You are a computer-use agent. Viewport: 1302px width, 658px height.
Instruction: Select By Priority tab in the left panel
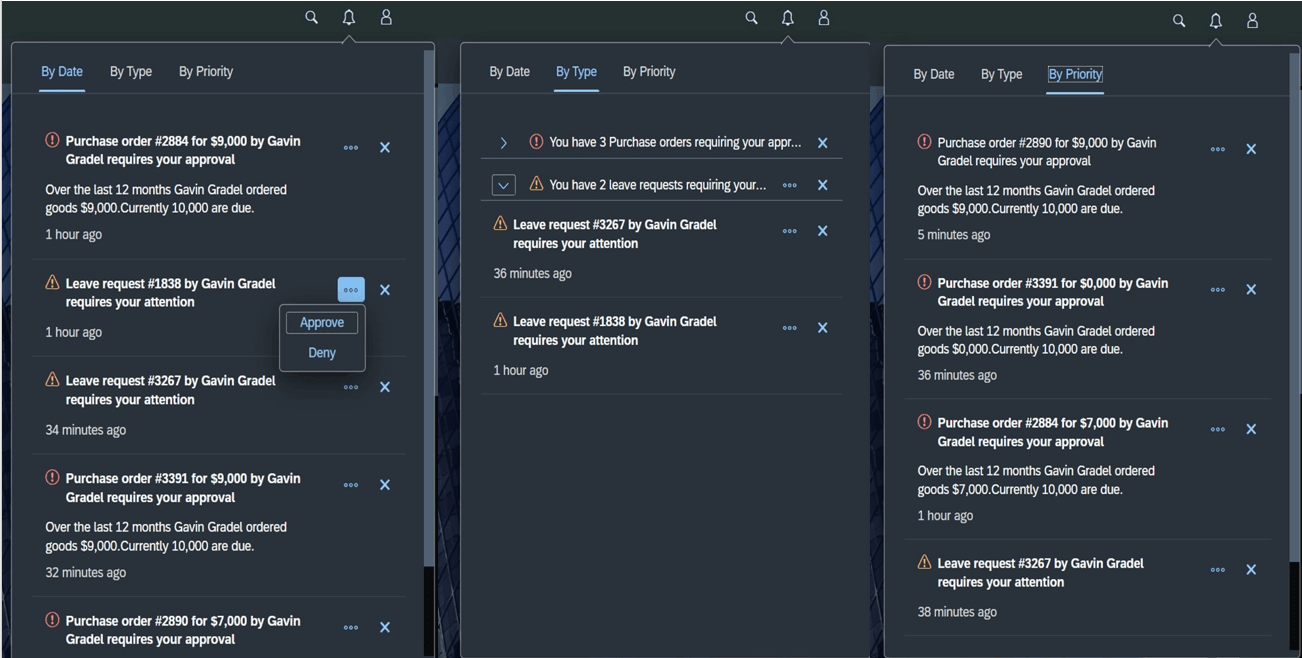pos(206,72)
